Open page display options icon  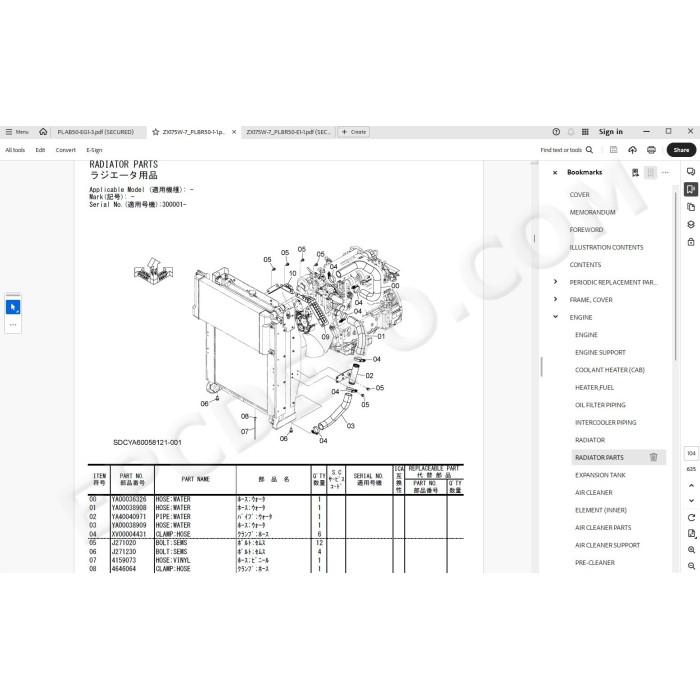tap(691, 533)
